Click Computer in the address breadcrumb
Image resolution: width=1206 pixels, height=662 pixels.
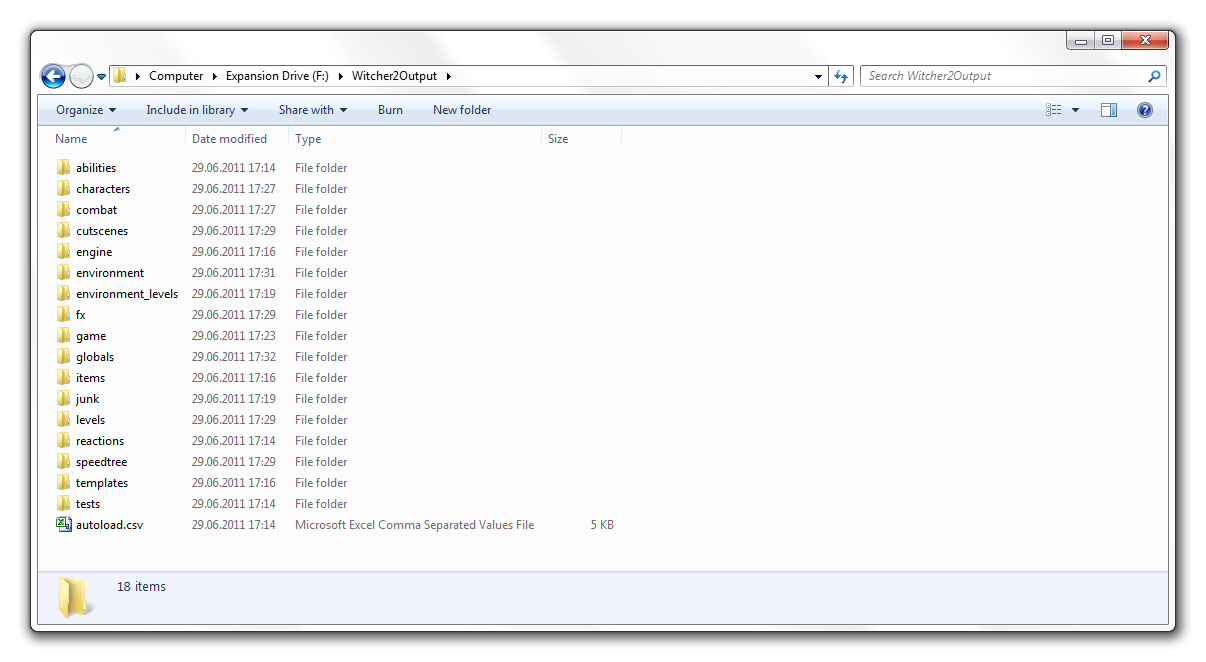[176, 76]
